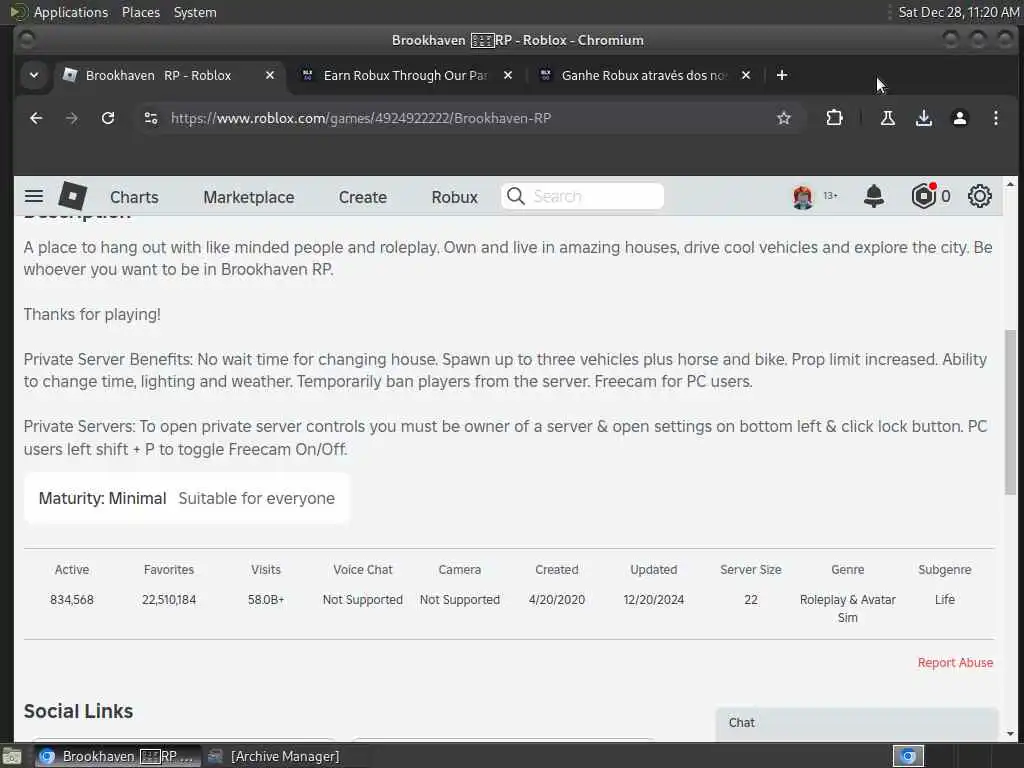The height and width of the screenshot is (768, 1024).
Task: Focus the Roblox search field
Action: coord(583,196)
